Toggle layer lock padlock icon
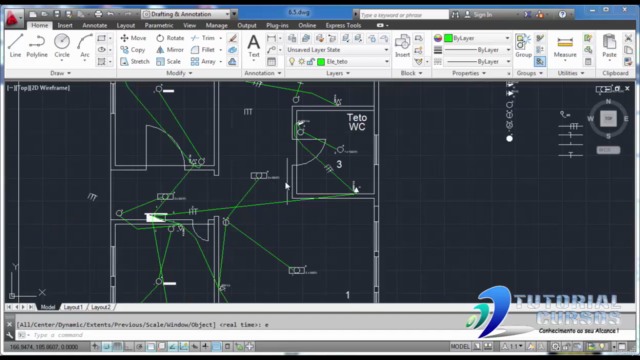The width and height of the screenshot is (640, 360). click(311, 62)
